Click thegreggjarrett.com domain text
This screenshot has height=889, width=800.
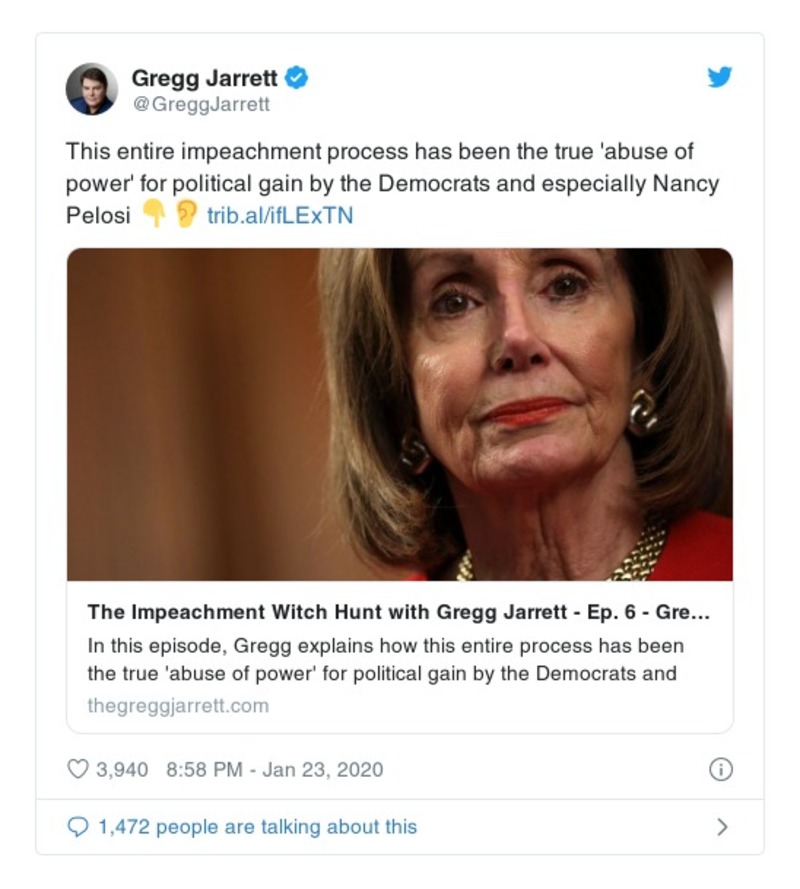178,706
